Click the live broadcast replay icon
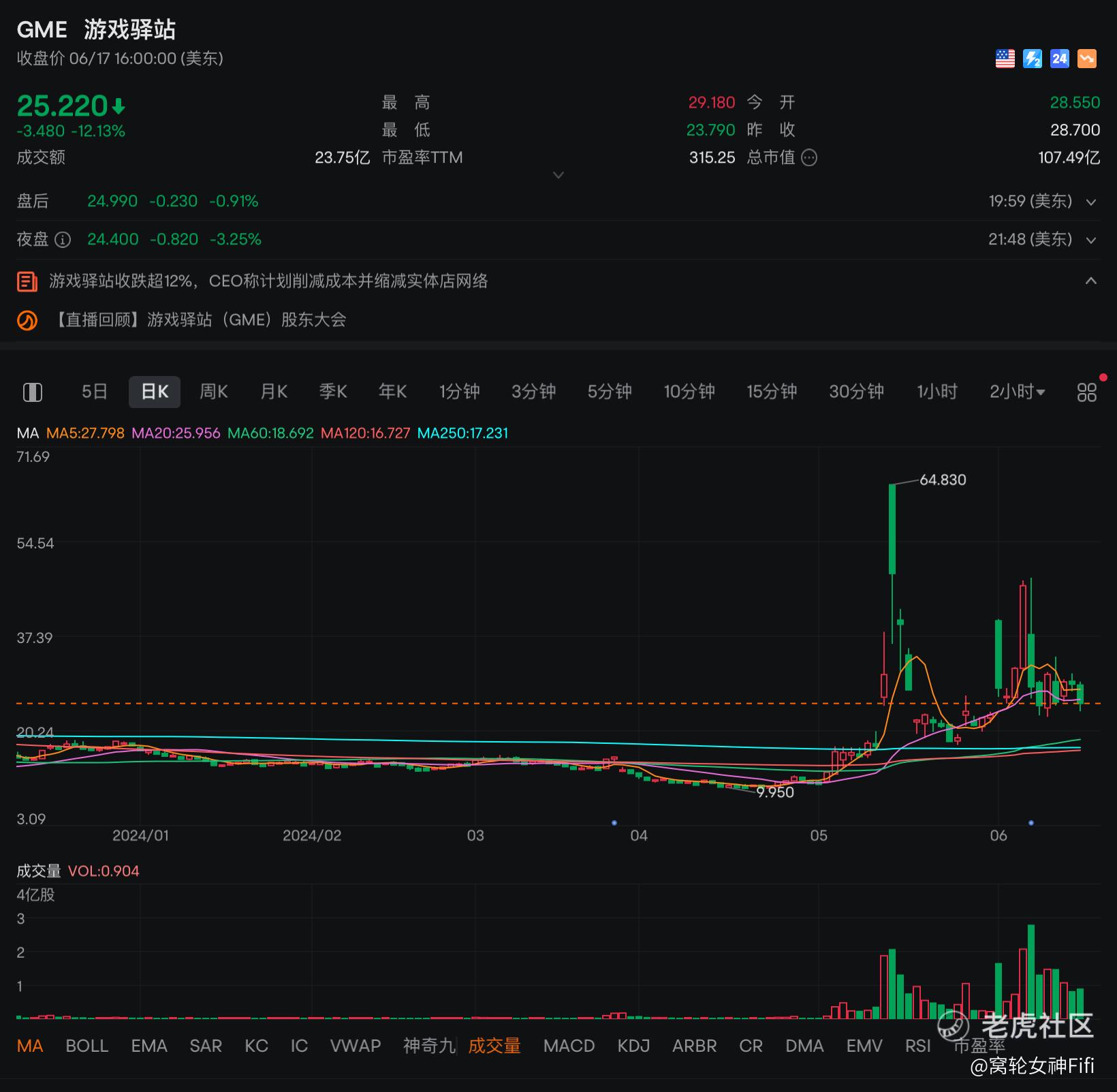This screenshot has width=1117, height=1092. pyautogui.click(x=27, y=320)
